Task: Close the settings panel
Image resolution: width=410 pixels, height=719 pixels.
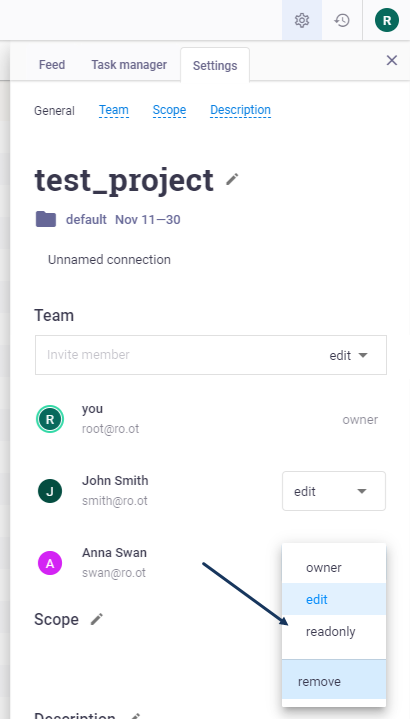Action: [392, 60]
